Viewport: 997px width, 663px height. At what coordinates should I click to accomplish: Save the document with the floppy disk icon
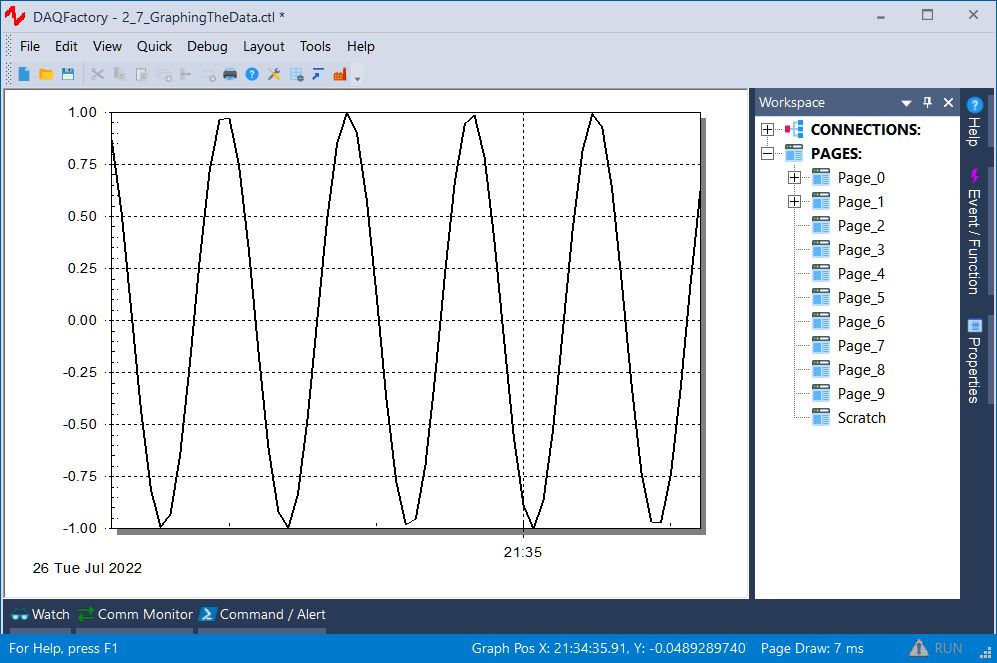click(x=68, y=74)
